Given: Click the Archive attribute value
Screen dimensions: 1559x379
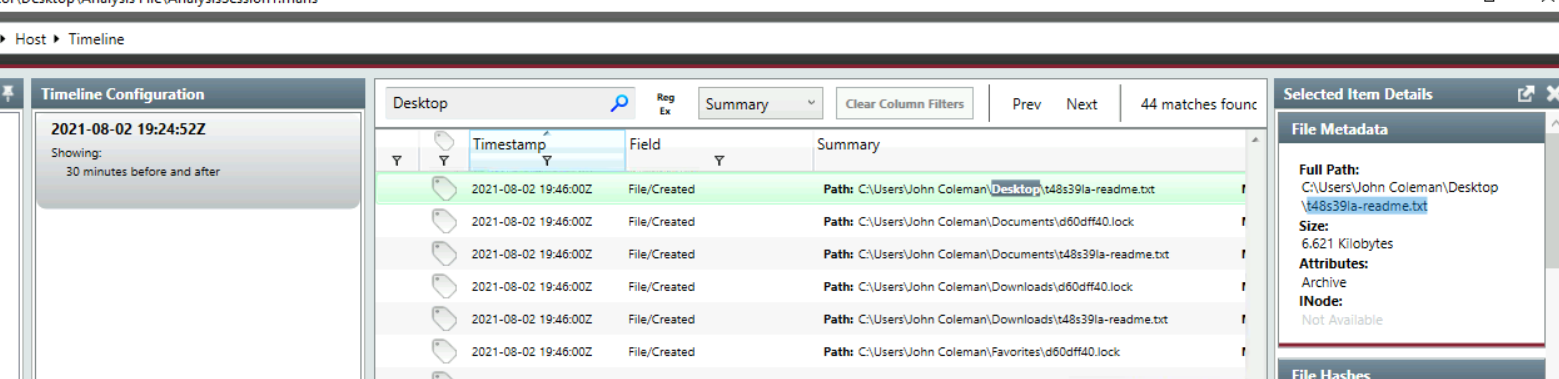Looking at the screenshot, I should coord(1324,282).
